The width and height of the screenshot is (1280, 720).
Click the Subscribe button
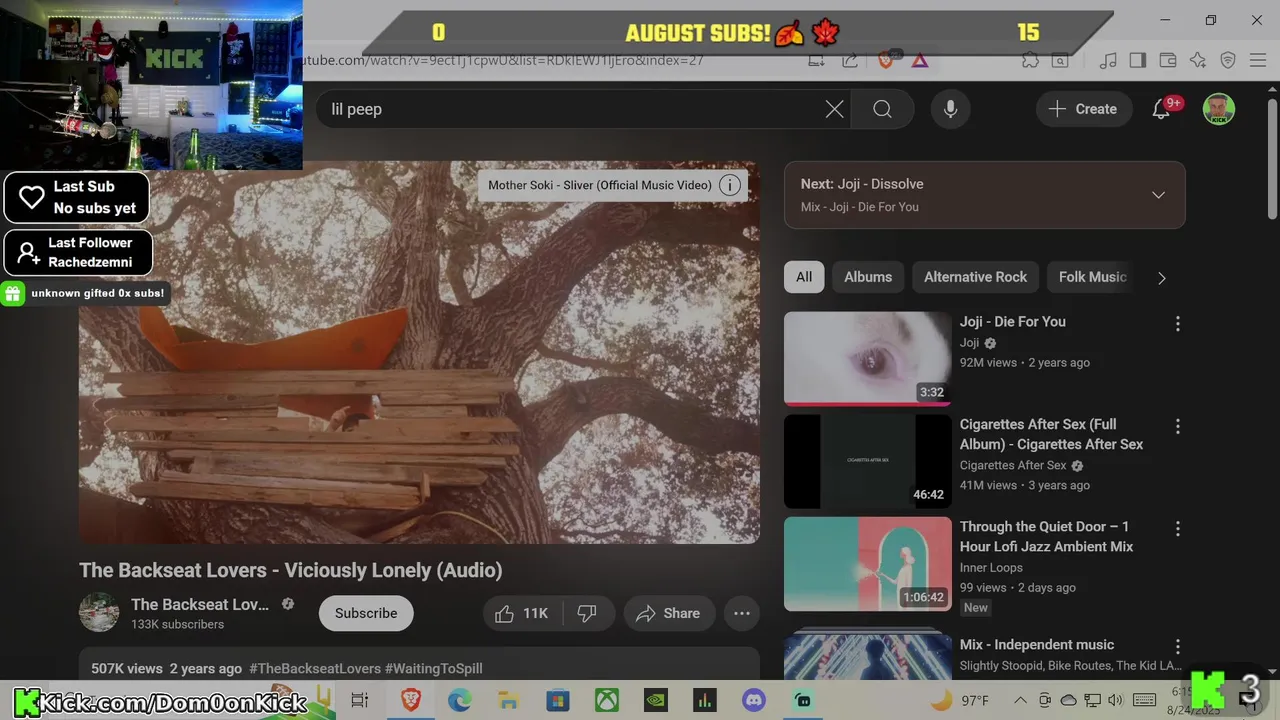[x=366, y=613]
